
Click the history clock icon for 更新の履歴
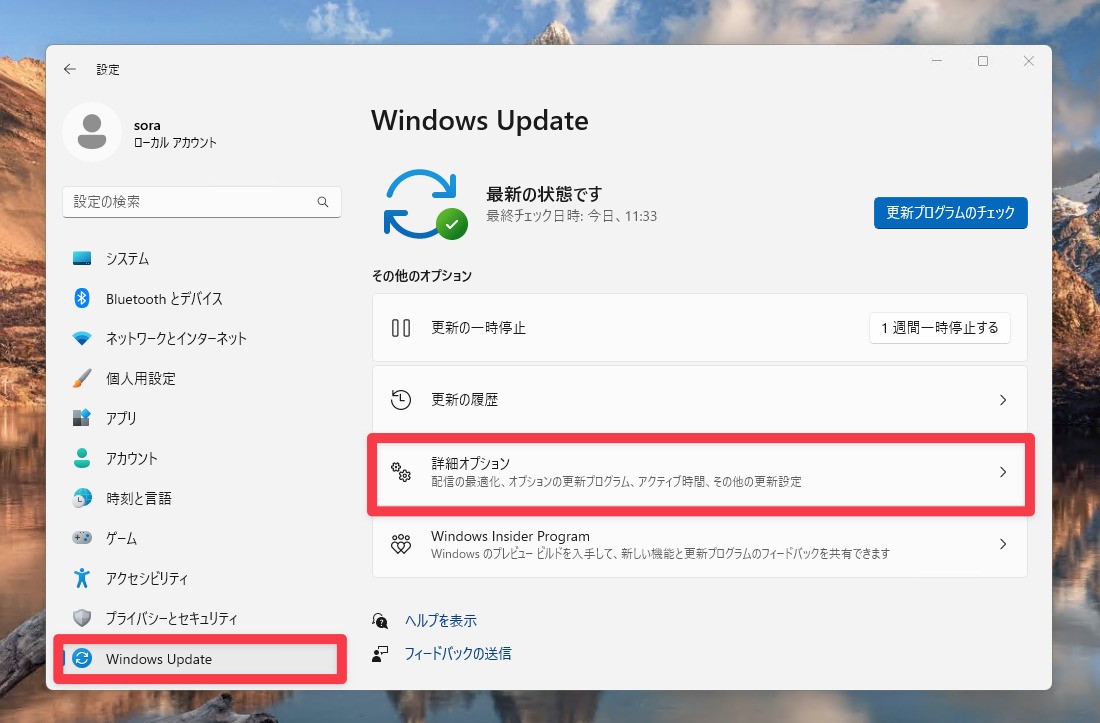tap(401, 400)
